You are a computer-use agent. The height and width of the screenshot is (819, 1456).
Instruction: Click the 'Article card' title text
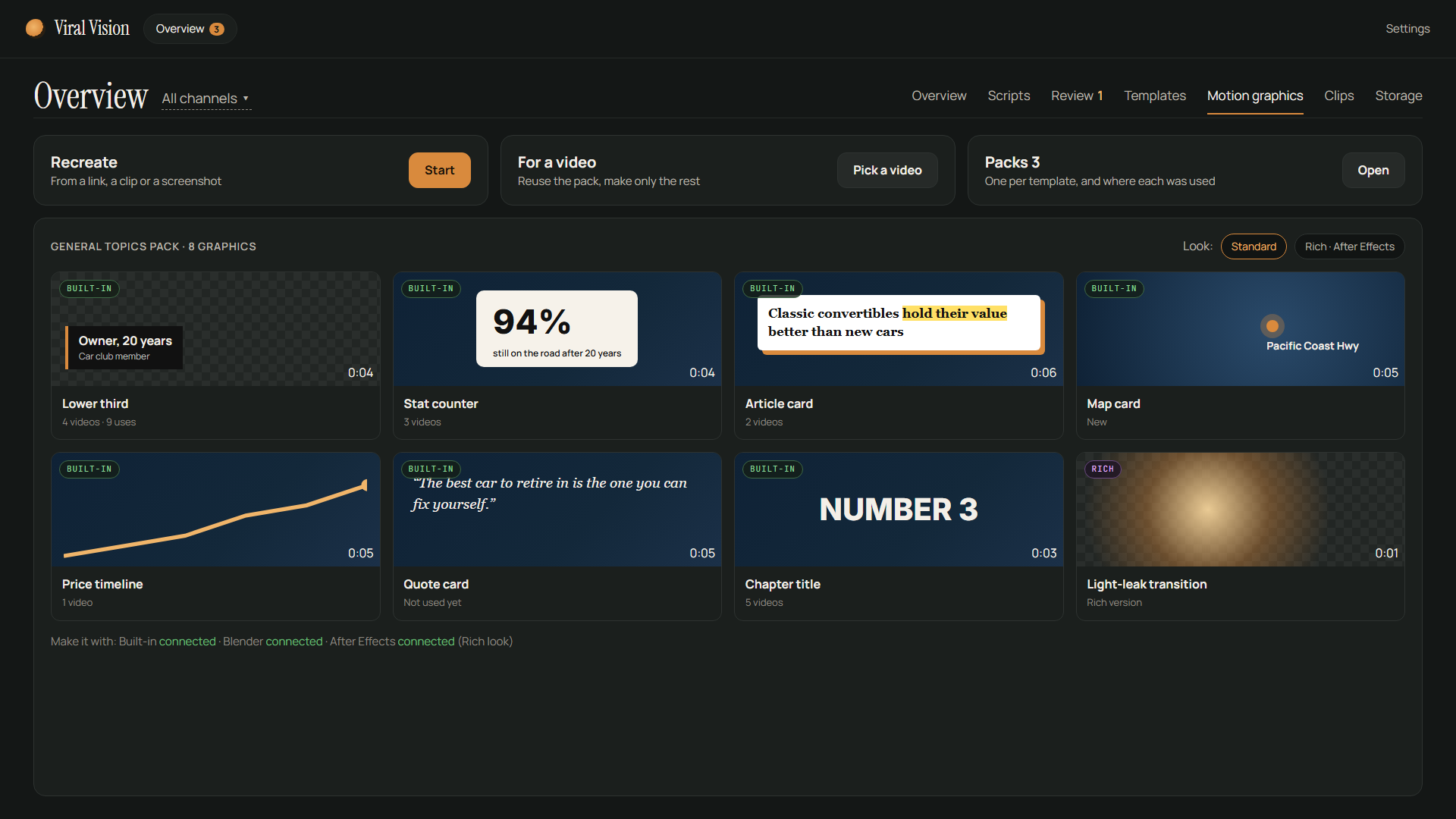tap(779, 403)
